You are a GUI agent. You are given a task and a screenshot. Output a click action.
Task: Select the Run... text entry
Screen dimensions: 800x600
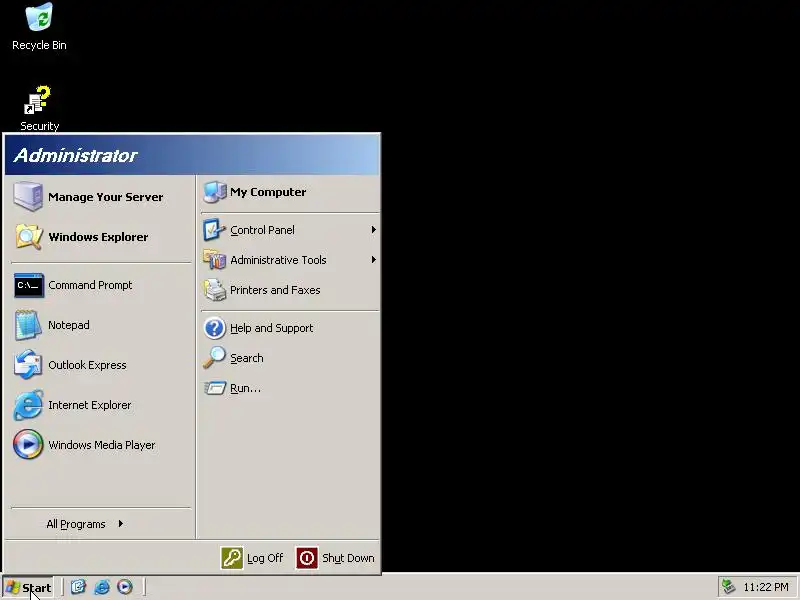click(x=245, y=388)
